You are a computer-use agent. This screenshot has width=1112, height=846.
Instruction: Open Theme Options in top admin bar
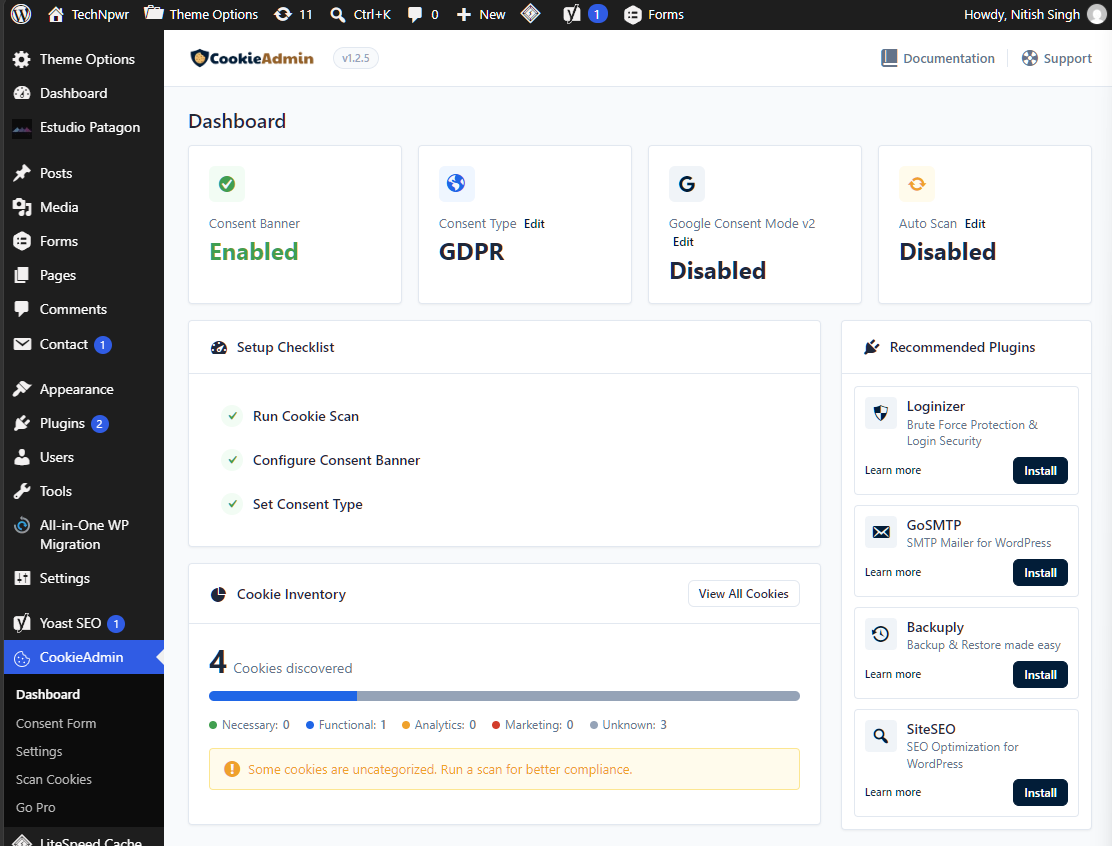click(201, 14)
